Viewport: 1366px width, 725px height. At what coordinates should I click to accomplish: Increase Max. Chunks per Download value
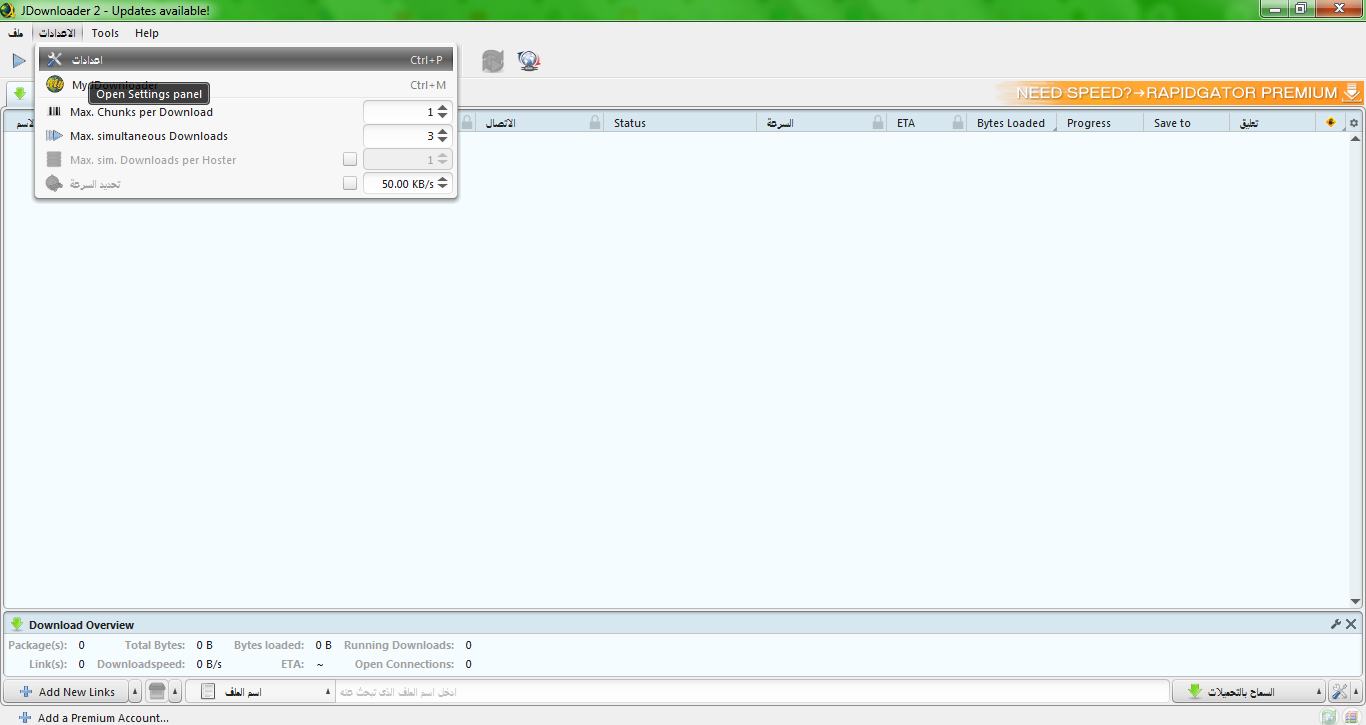443,108
